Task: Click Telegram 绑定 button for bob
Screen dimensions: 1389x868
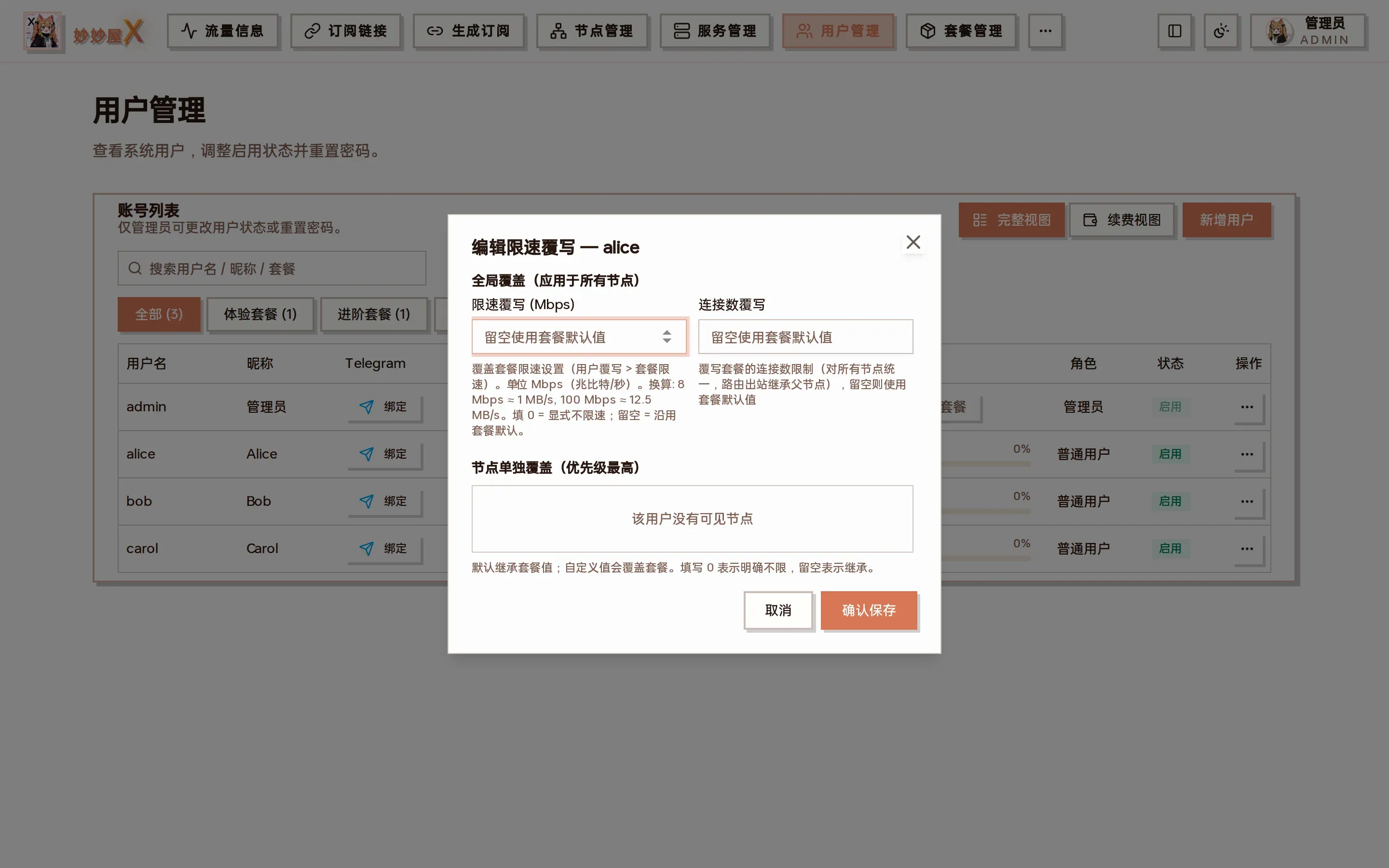Action: click(384, 501)
